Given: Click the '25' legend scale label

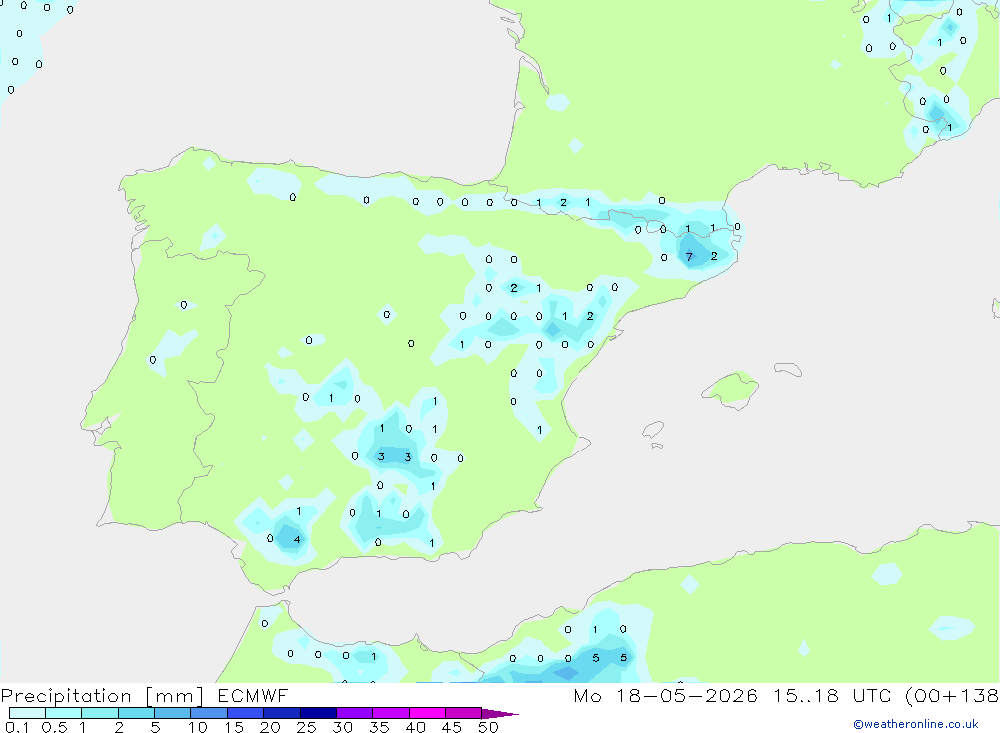Looking at the screenshot, I should coord(307,727).
